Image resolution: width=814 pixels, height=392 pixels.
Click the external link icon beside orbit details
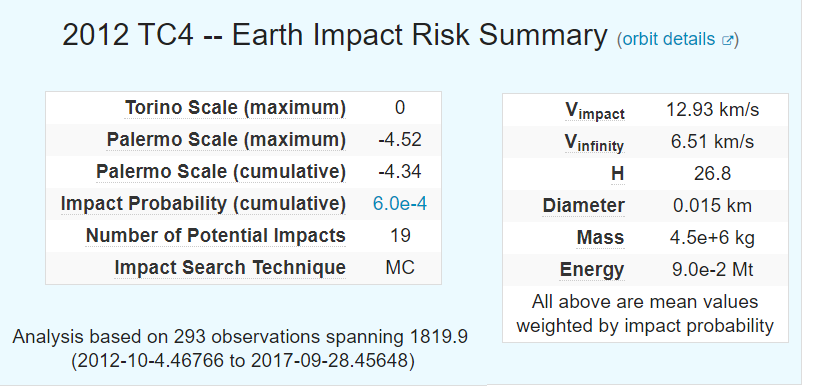[727, 40]
